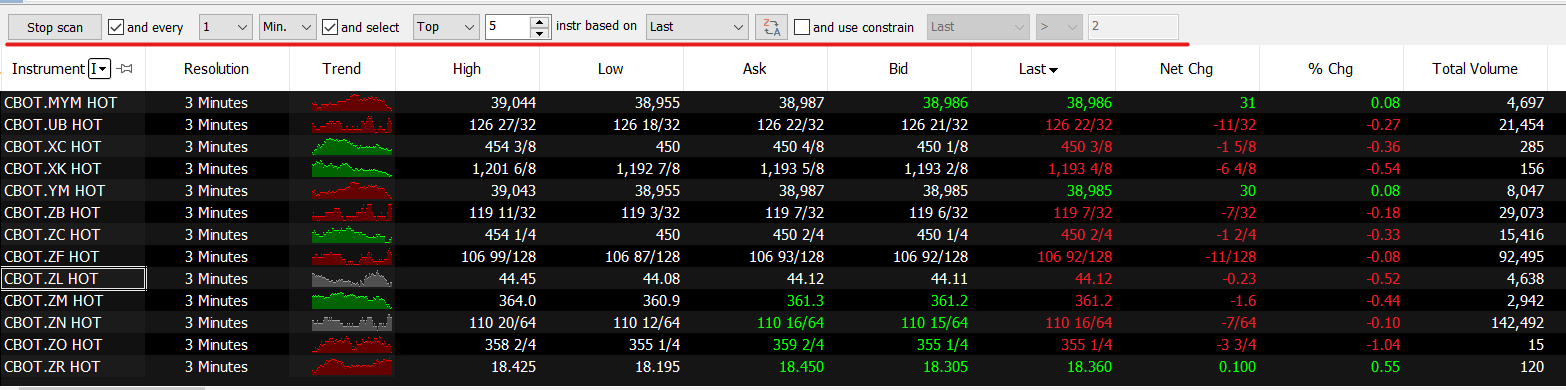1566x390 pixels.
Task: Click the constrain value field showing 2
Action: (x=1133, y=27)
